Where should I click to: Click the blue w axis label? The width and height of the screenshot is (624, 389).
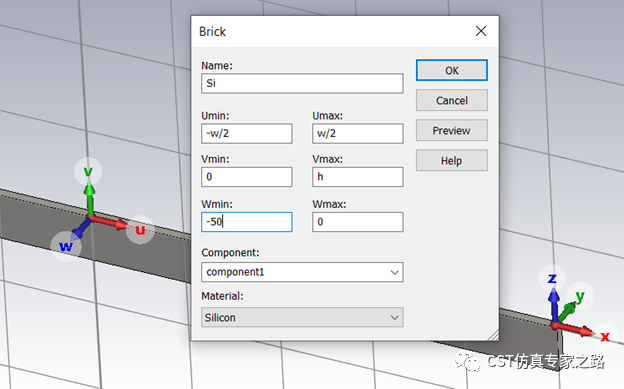(x=66, y=246)
